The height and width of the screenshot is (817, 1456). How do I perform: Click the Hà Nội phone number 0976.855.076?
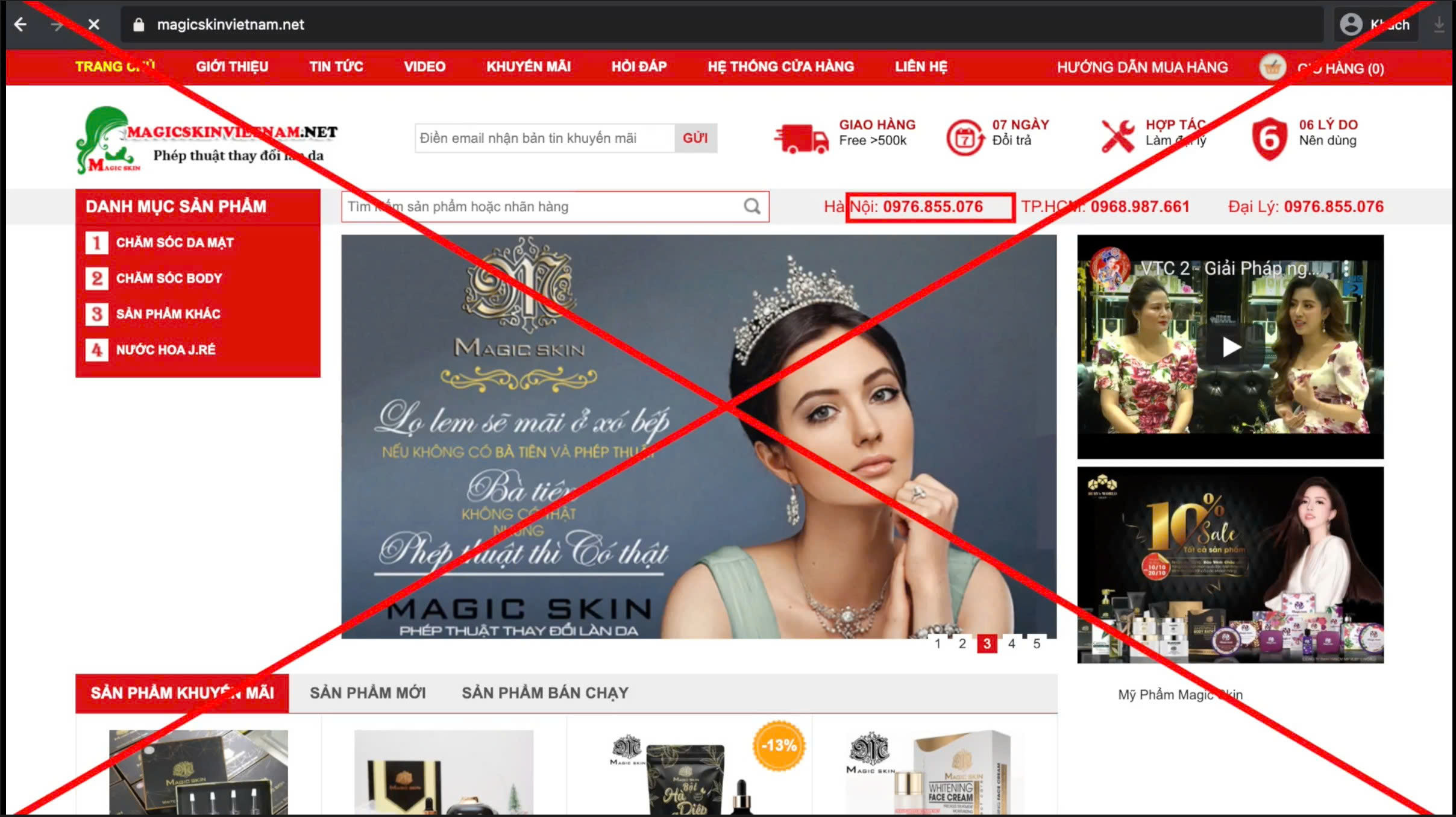(x=933, y=207)
